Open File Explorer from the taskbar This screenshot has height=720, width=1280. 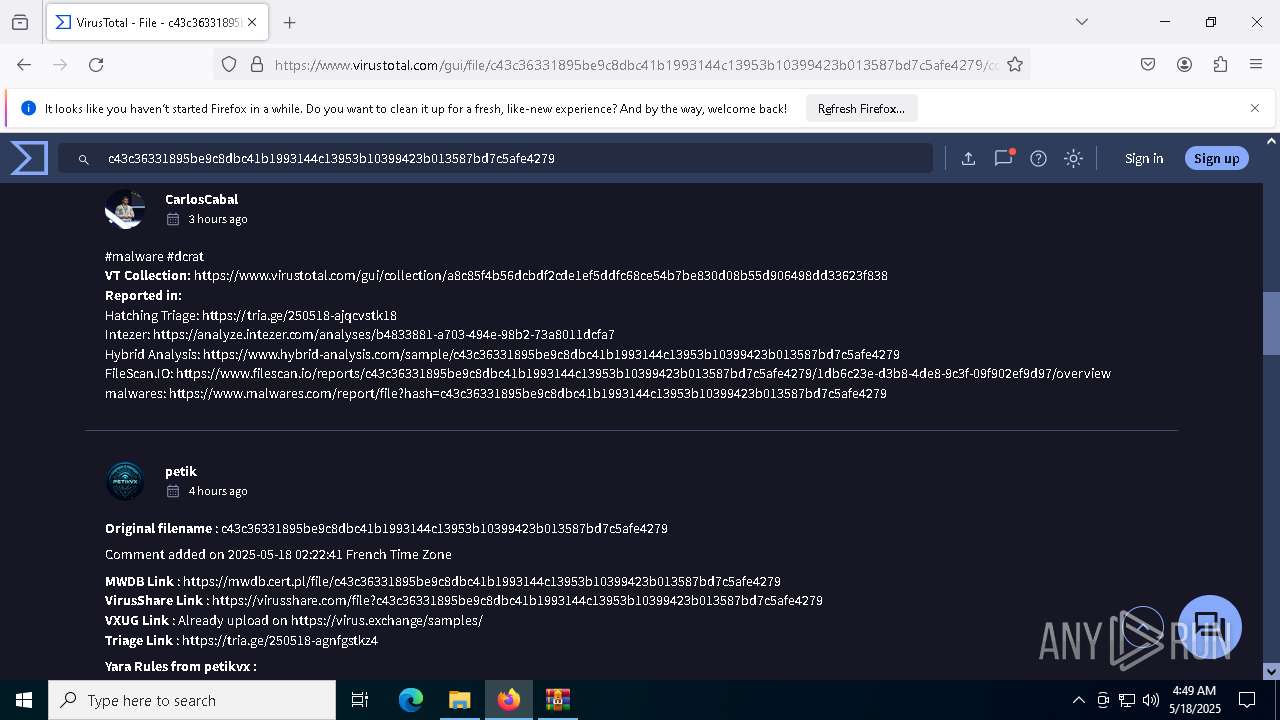coord(459,700)
